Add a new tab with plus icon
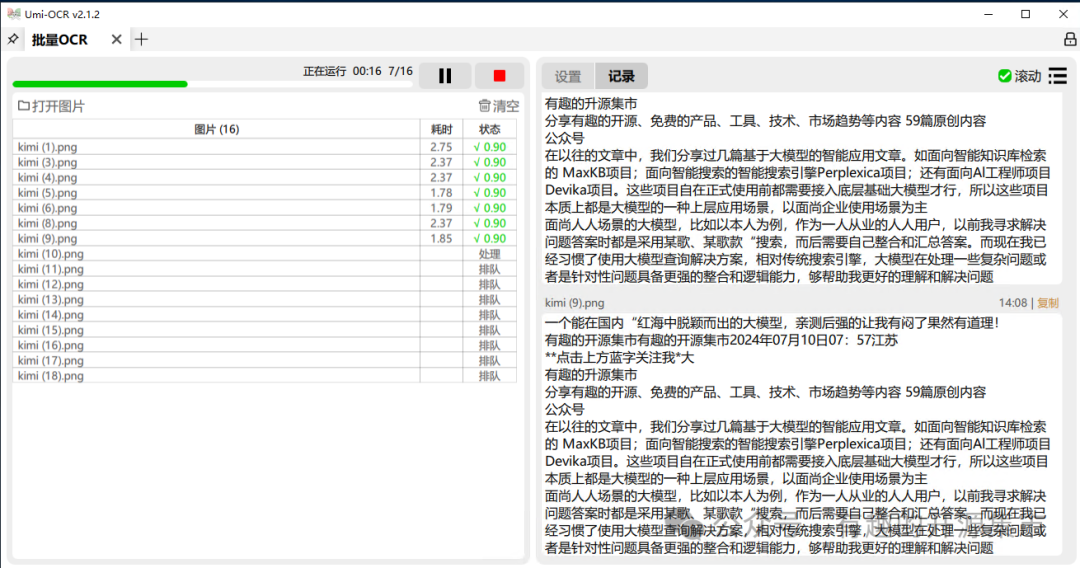1080x568 pixels. click(142, 39)
